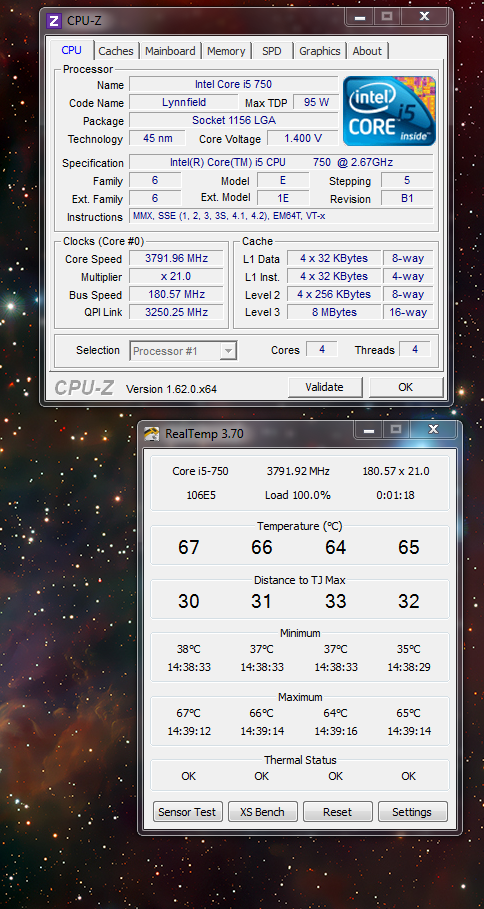Minimize the RealTemp window

tap(369, 430)
